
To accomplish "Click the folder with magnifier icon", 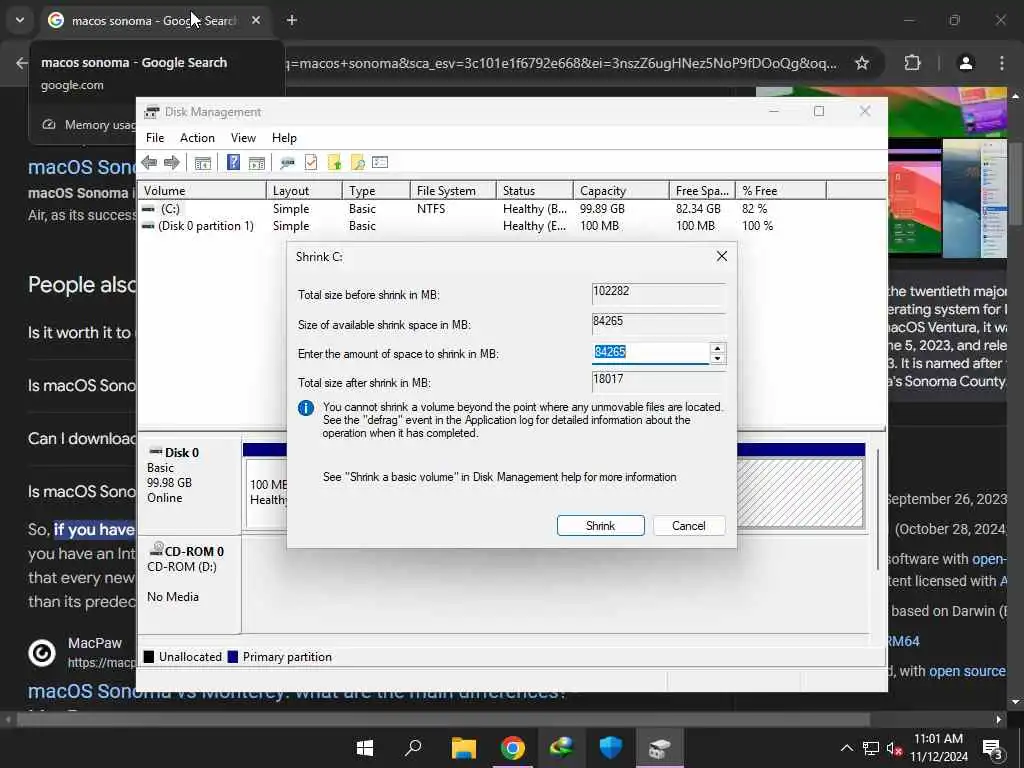I will [x=357, y=162].
